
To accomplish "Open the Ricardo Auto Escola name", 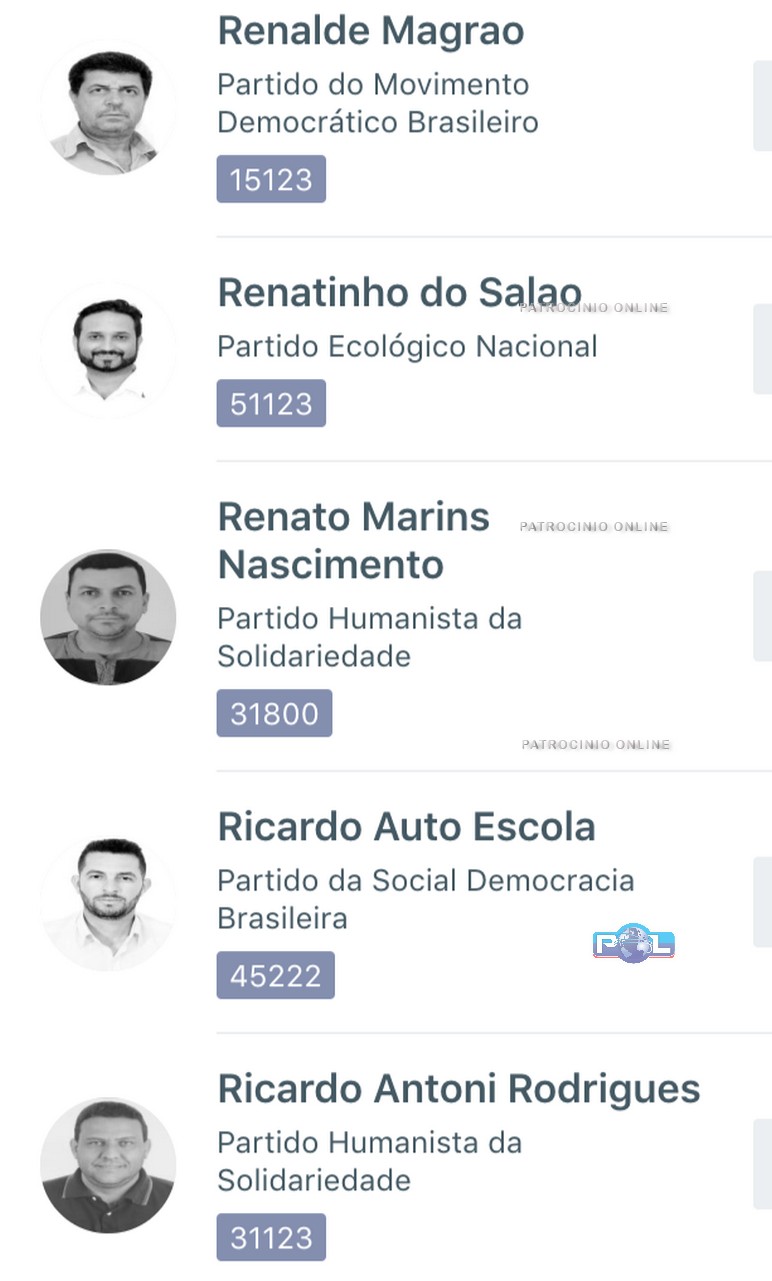I will tap(406, 827).
